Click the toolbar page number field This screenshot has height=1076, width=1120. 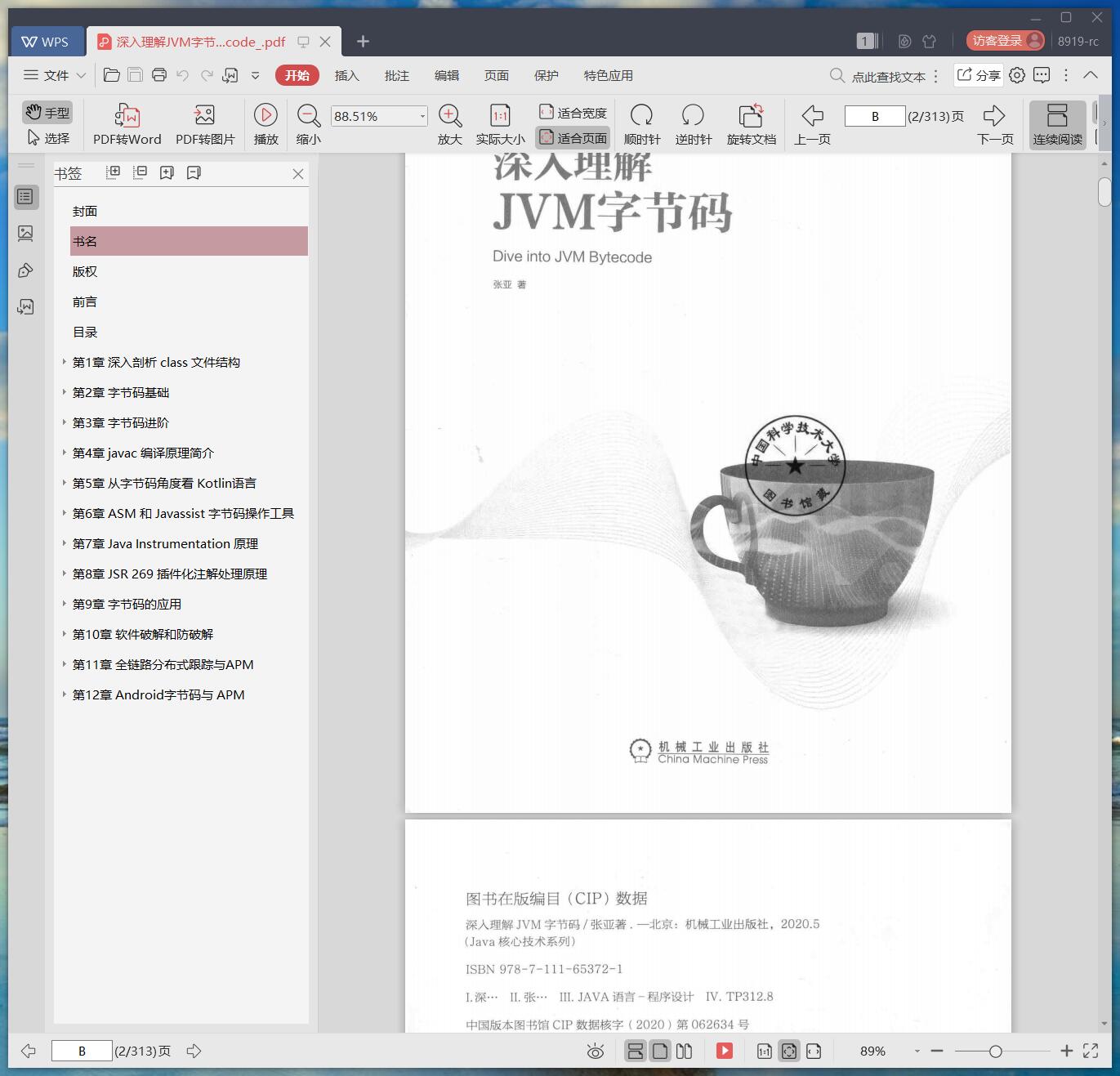[875, 116]
